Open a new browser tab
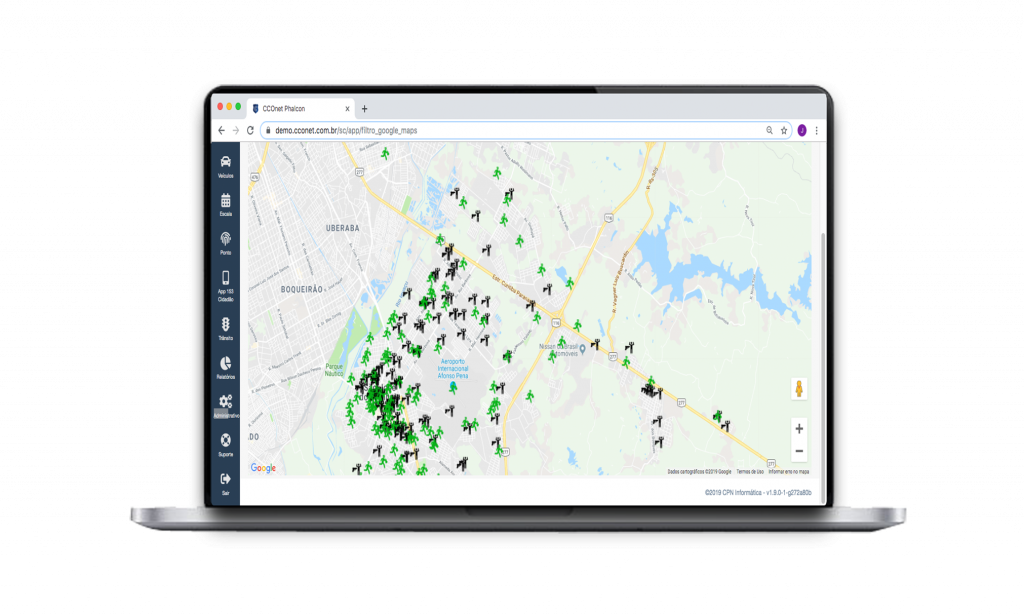The height and width of the screenshot is (615, 1024). (x=365, y=109)
